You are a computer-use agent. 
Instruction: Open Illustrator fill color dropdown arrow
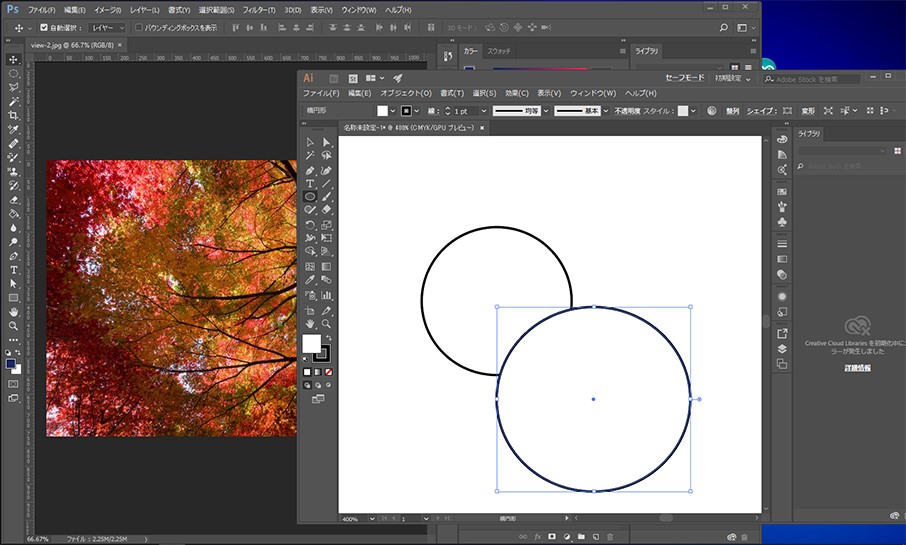(x=393, y=111)
